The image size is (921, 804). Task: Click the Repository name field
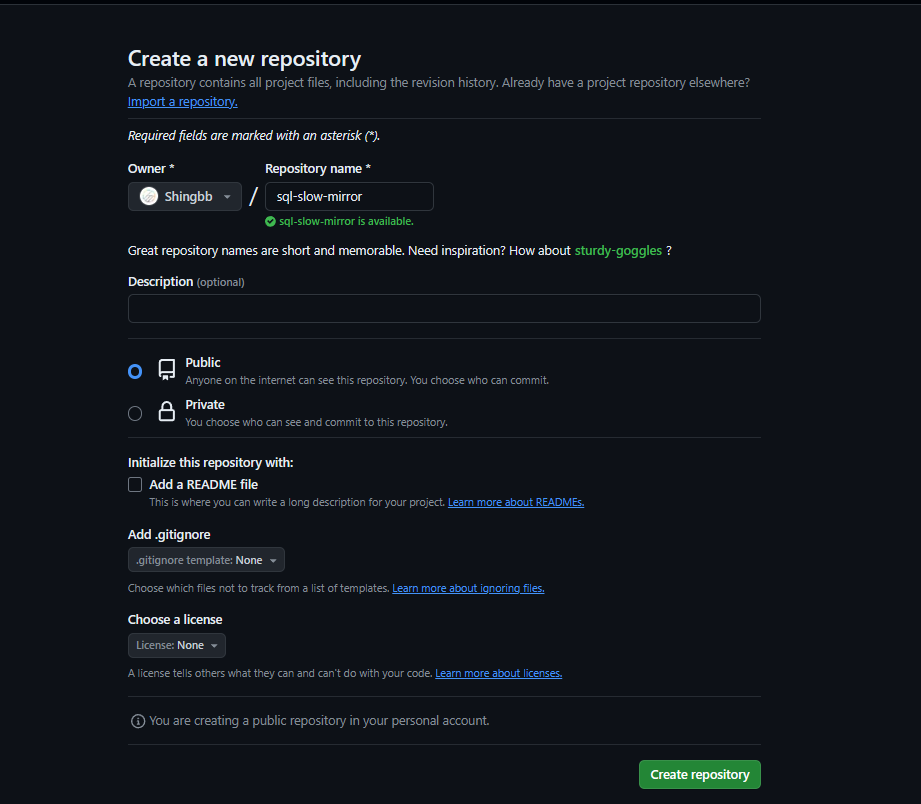tap(348, 196)
